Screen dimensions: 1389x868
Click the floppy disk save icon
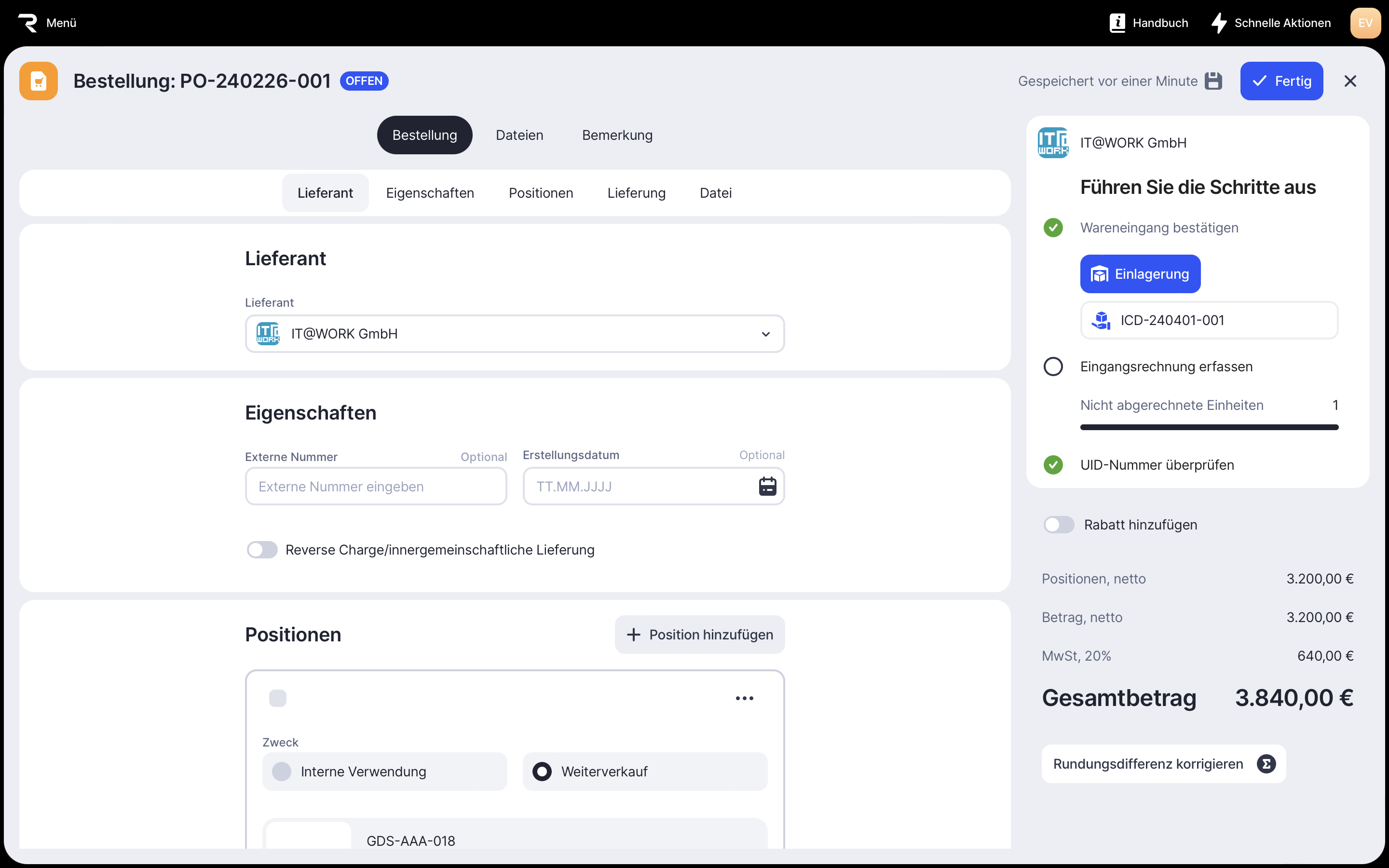(x=1213, y=81)
